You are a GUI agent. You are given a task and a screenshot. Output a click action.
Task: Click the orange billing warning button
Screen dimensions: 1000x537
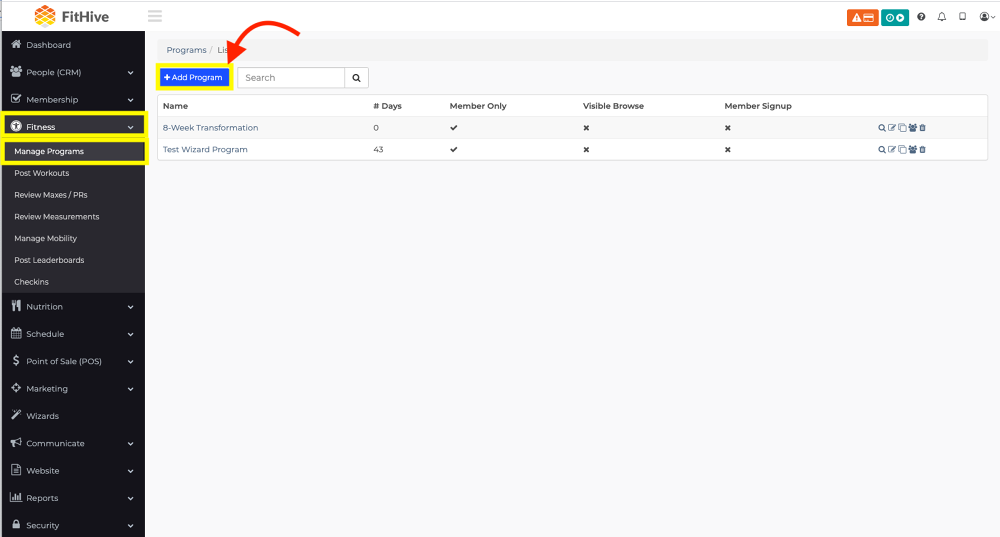point(862,18)
